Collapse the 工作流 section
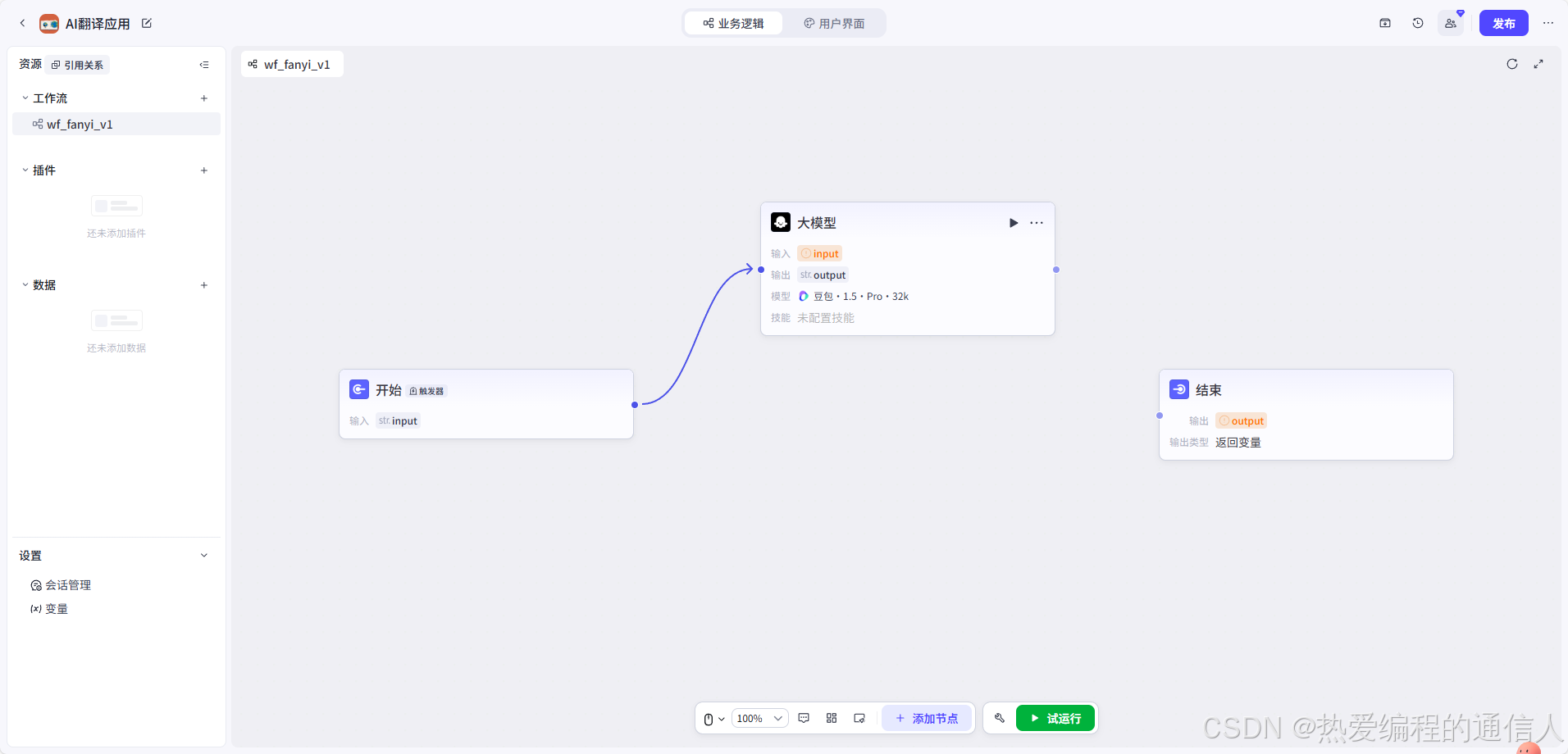 (x=25, y=98)
